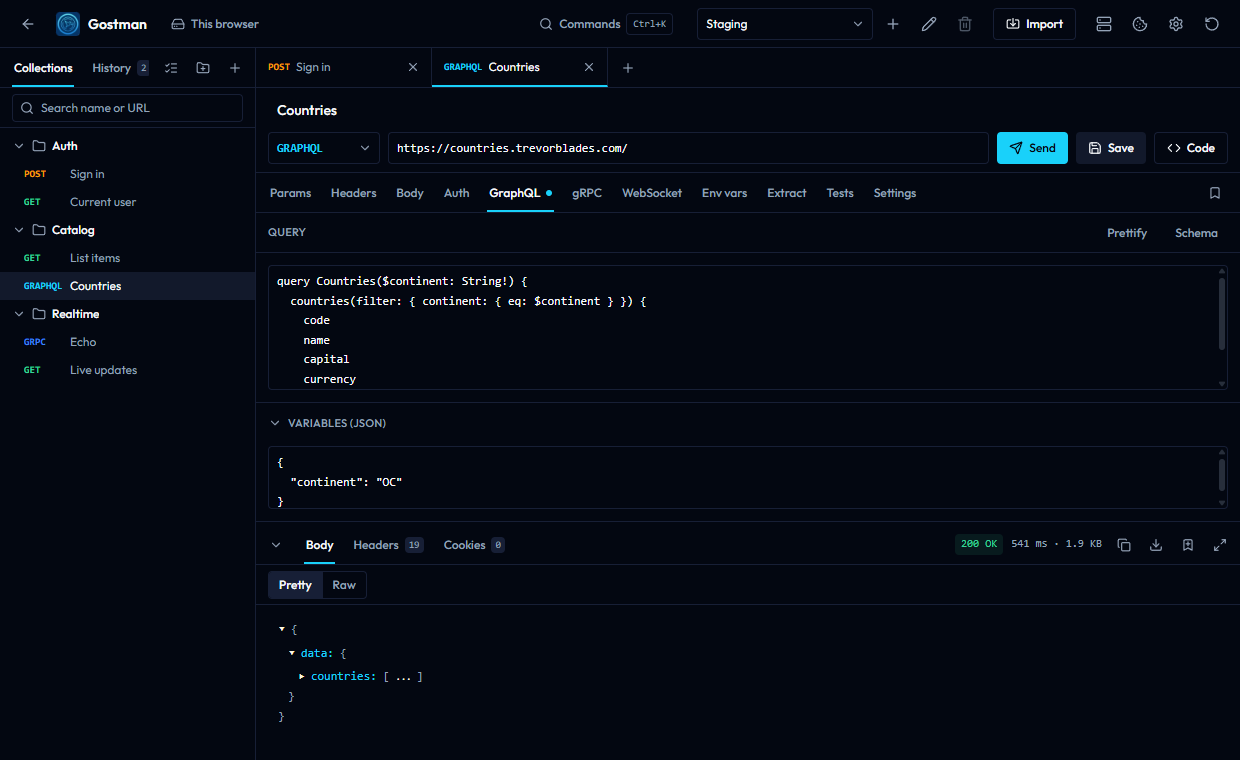Switch to the gRPC tab
1240x760 pixels.
pyautogui.click(x=587, y=193)
